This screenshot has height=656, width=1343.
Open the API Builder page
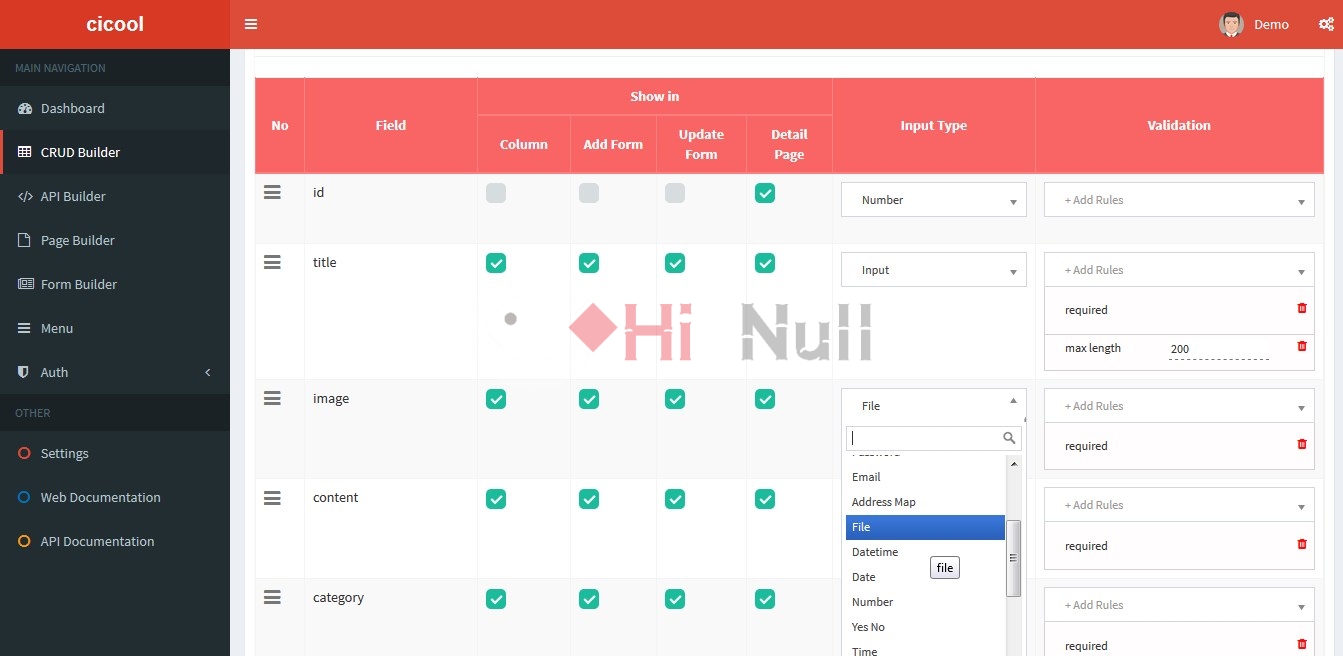pyautogui.click(x=115, y=196)
